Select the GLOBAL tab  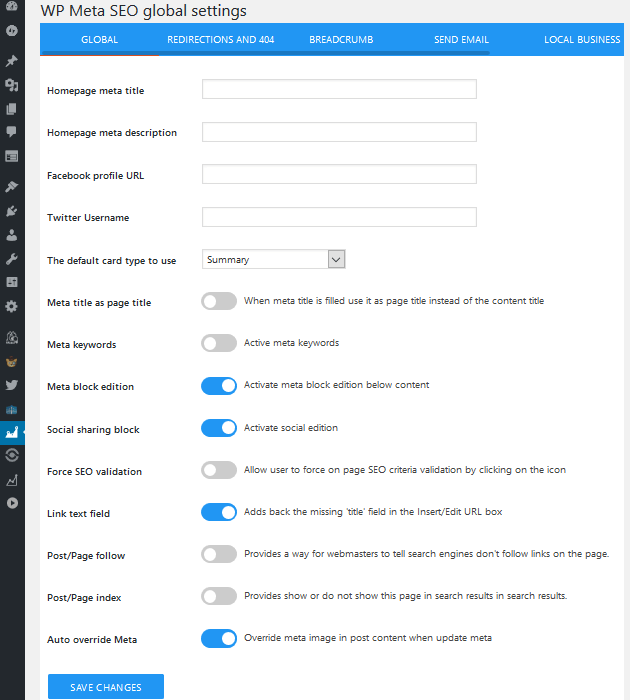pos(100,40)
